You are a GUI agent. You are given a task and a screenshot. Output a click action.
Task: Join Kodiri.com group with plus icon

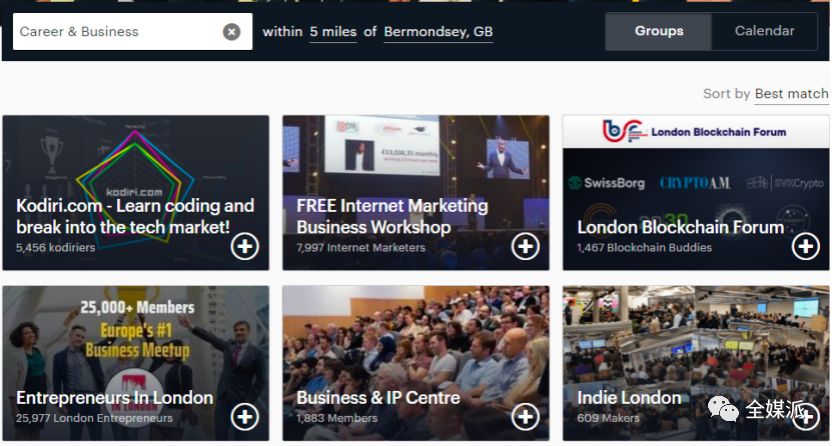tap(245, 247)
